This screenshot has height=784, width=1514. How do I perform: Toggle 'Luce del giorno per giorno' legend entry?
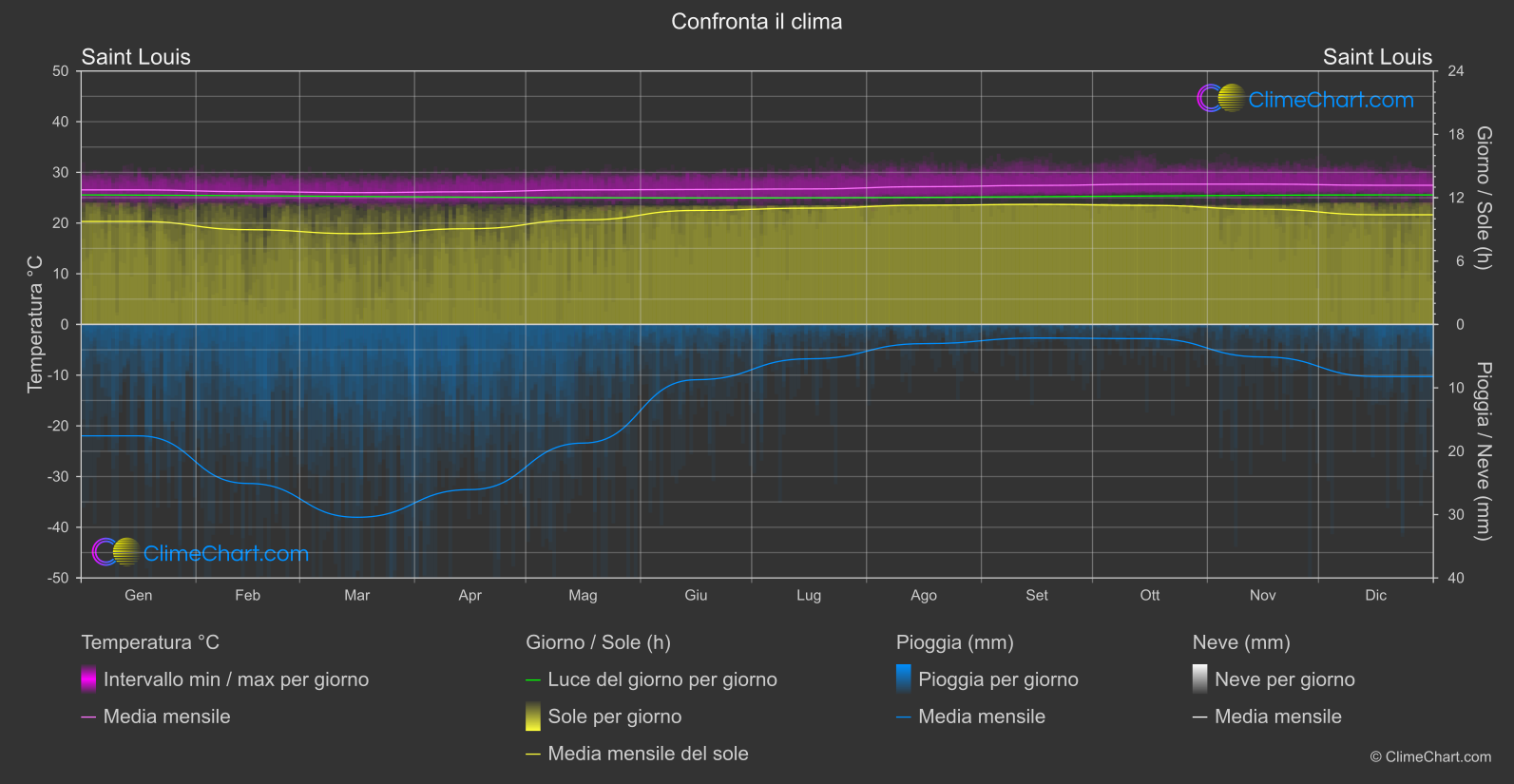pos(662,679)
